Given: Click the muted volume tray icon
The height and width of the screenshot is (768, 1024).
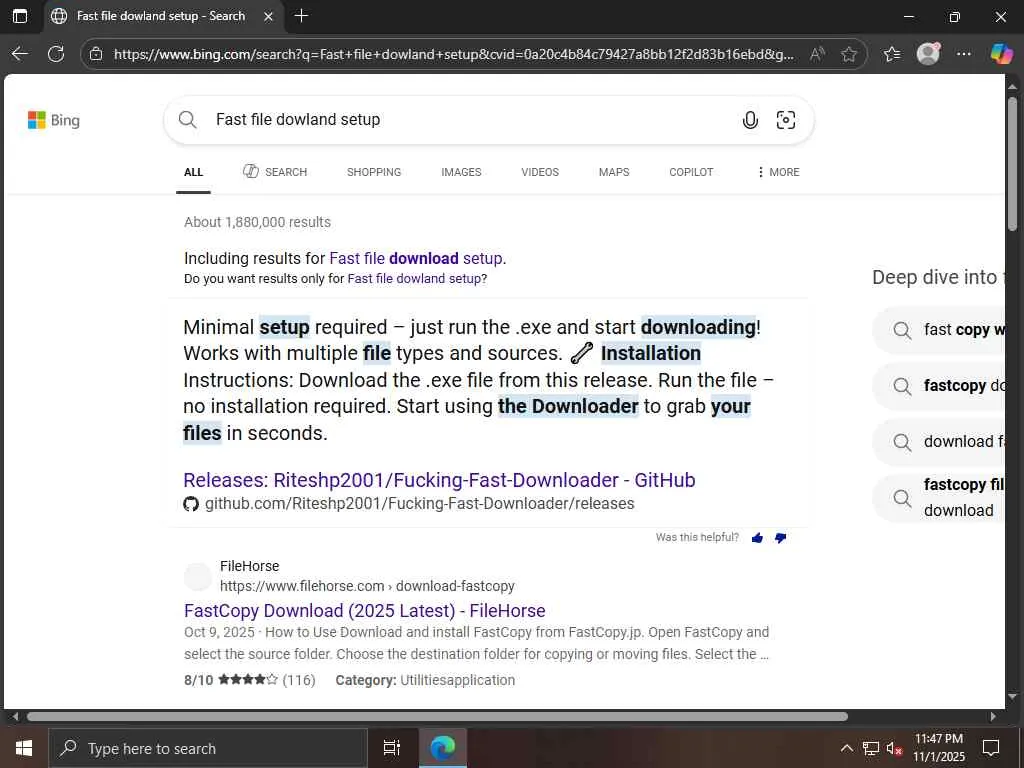Looking at the screenshot, I should pyautogui.click(x=894, y=748).
